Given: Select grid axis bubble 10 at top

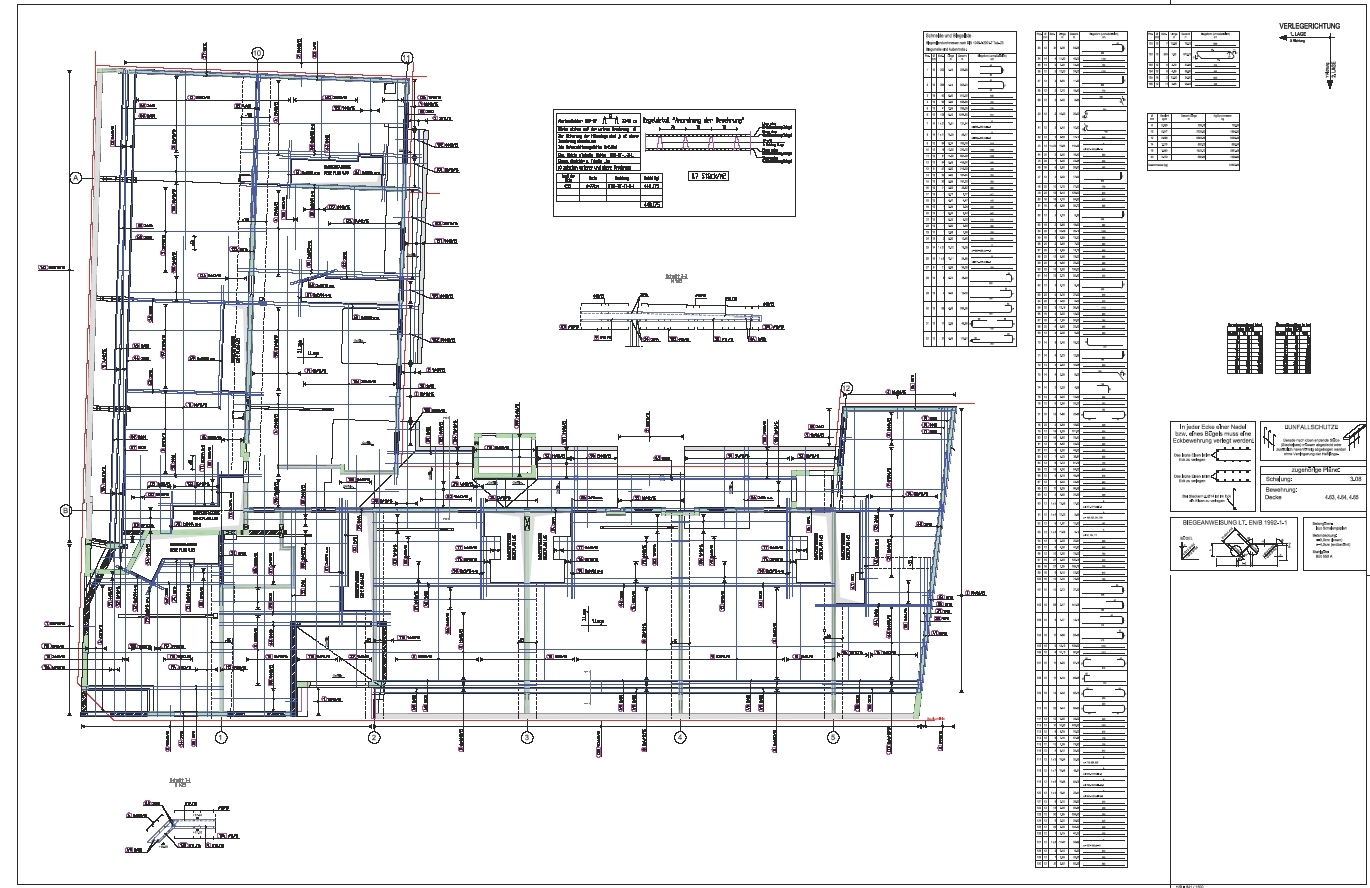Looking at the screenshot, I should point(257,53).
